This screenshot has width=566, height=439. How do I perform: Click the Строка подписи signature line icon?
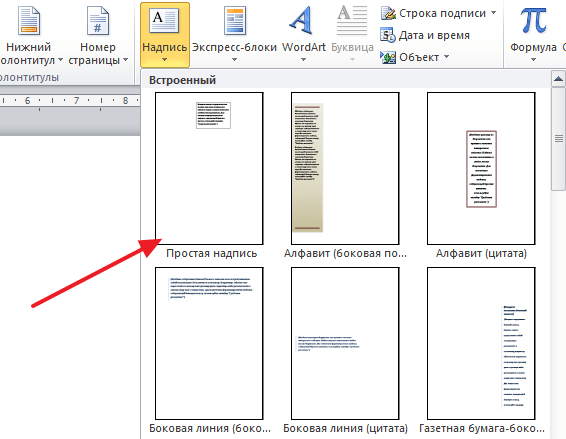tap(388, 13)
